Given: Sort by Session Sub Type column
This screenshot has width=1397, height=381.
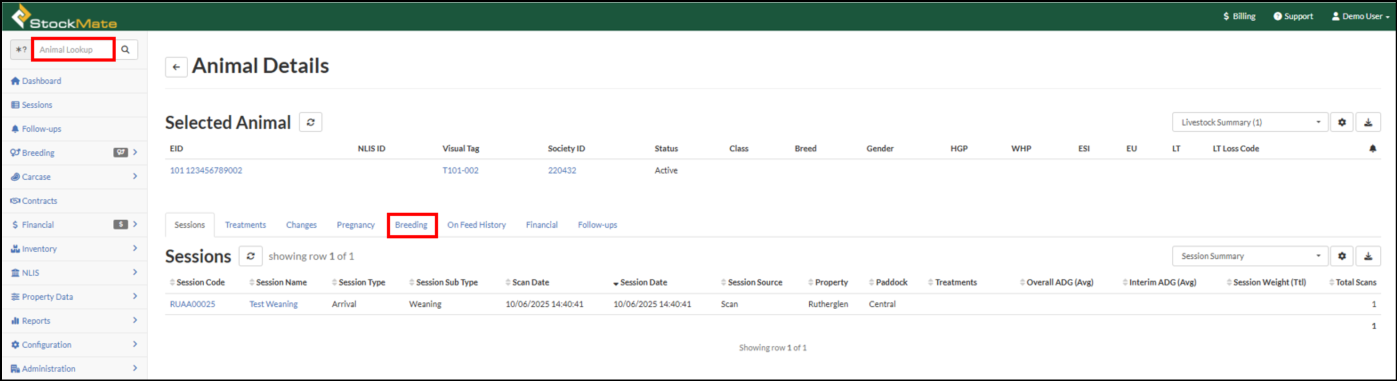Looking at the screenshot, I should 443,283.
